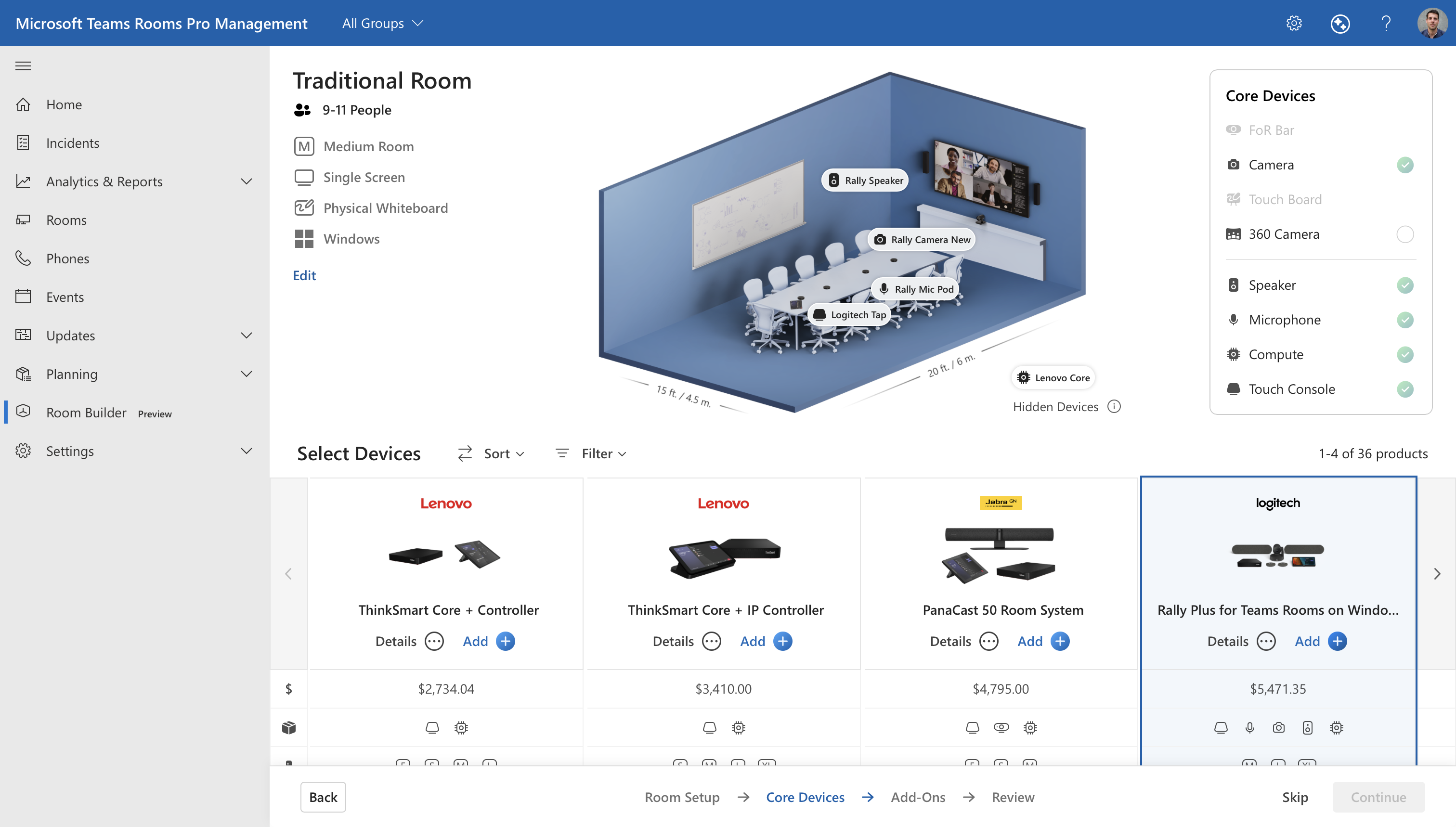The image size is (1456, 827).
Task: Open the settings gear in header
Action: click(1294, 23)
